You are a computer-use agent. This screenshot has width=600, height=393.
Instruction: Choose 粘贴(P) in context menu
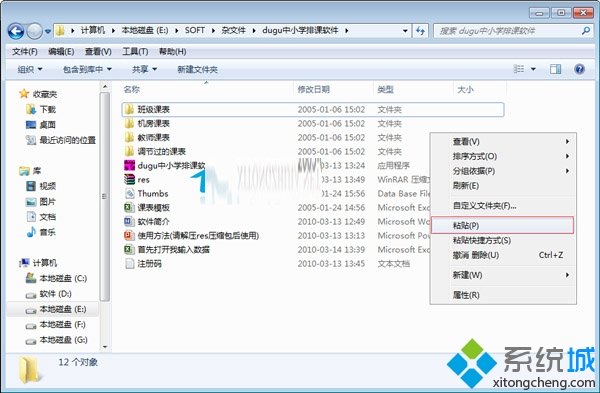pyautogui.click(x=502, y=225)
